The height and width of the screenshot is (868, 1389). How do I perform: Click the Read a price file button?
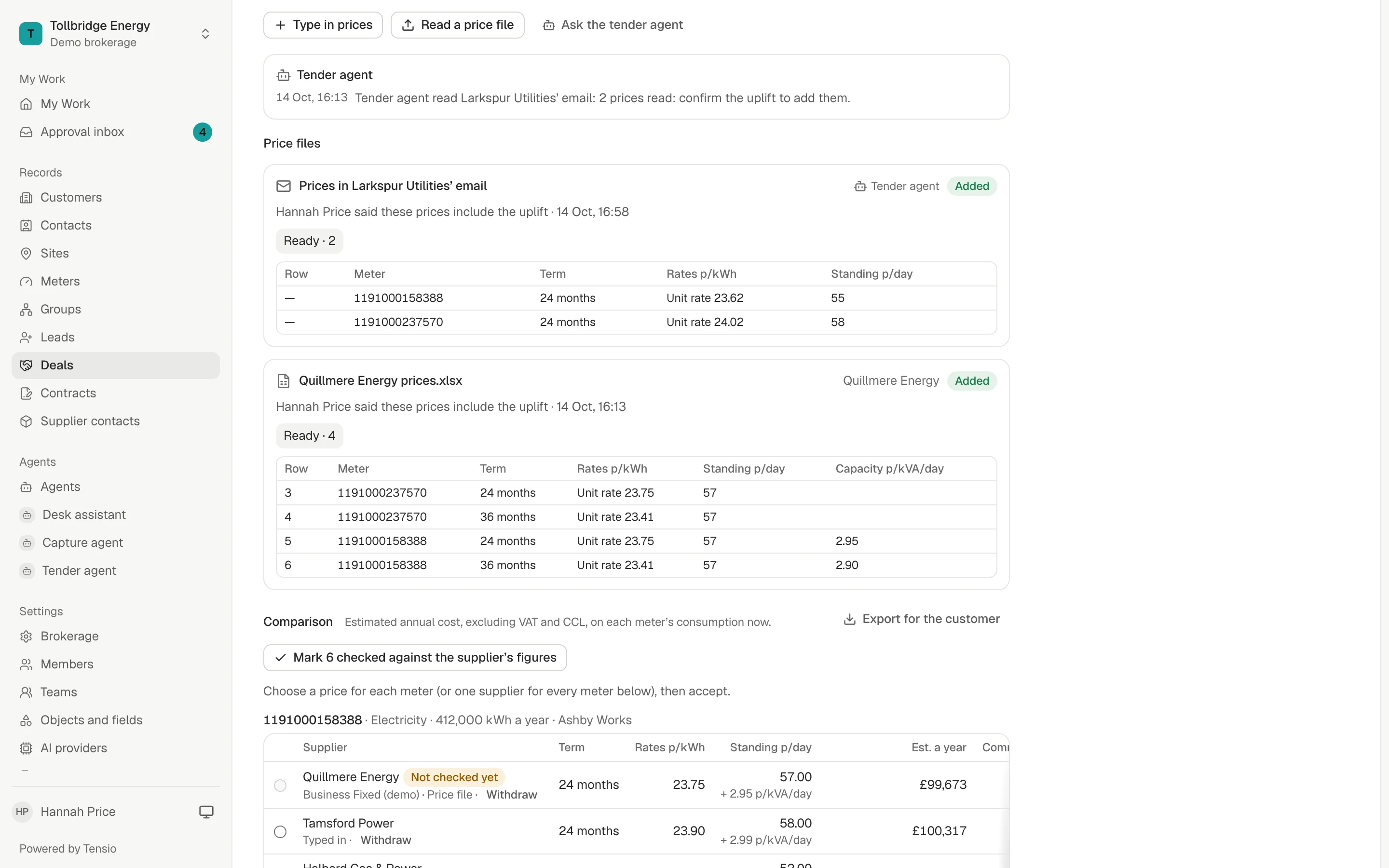click(x=457, y=25)
